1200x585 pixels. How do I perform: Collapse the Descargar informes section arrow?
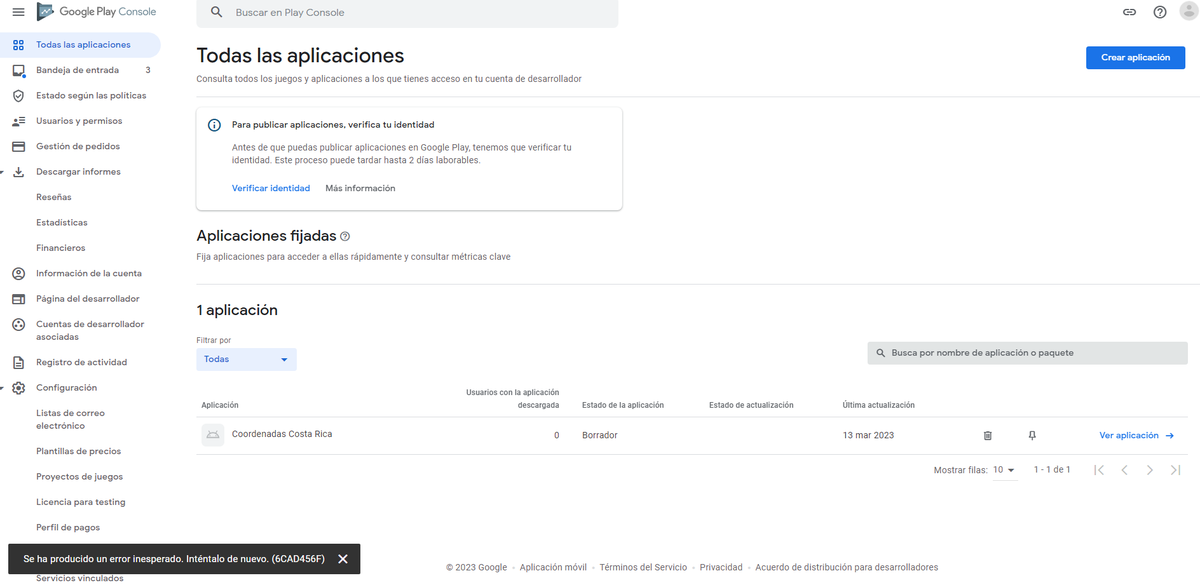pos(3,172)
